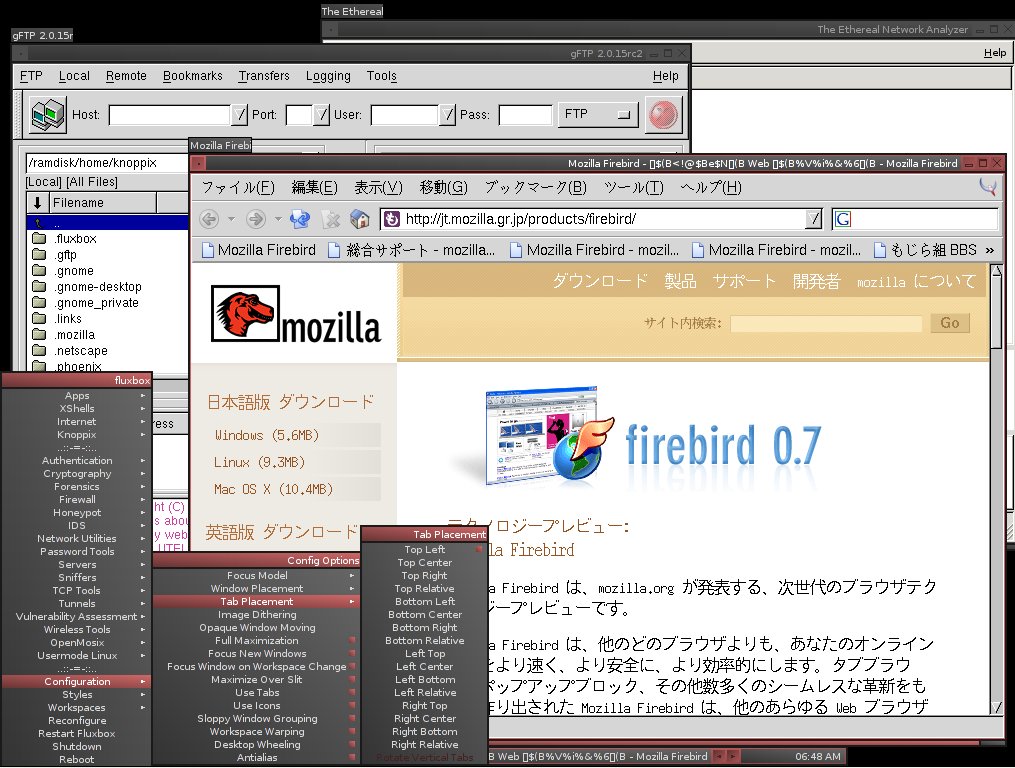Click the page icon of 総合サポート bookmark
Image resolution: width=1015 pixels, height=768 pixels.
(x=334, y=250)
